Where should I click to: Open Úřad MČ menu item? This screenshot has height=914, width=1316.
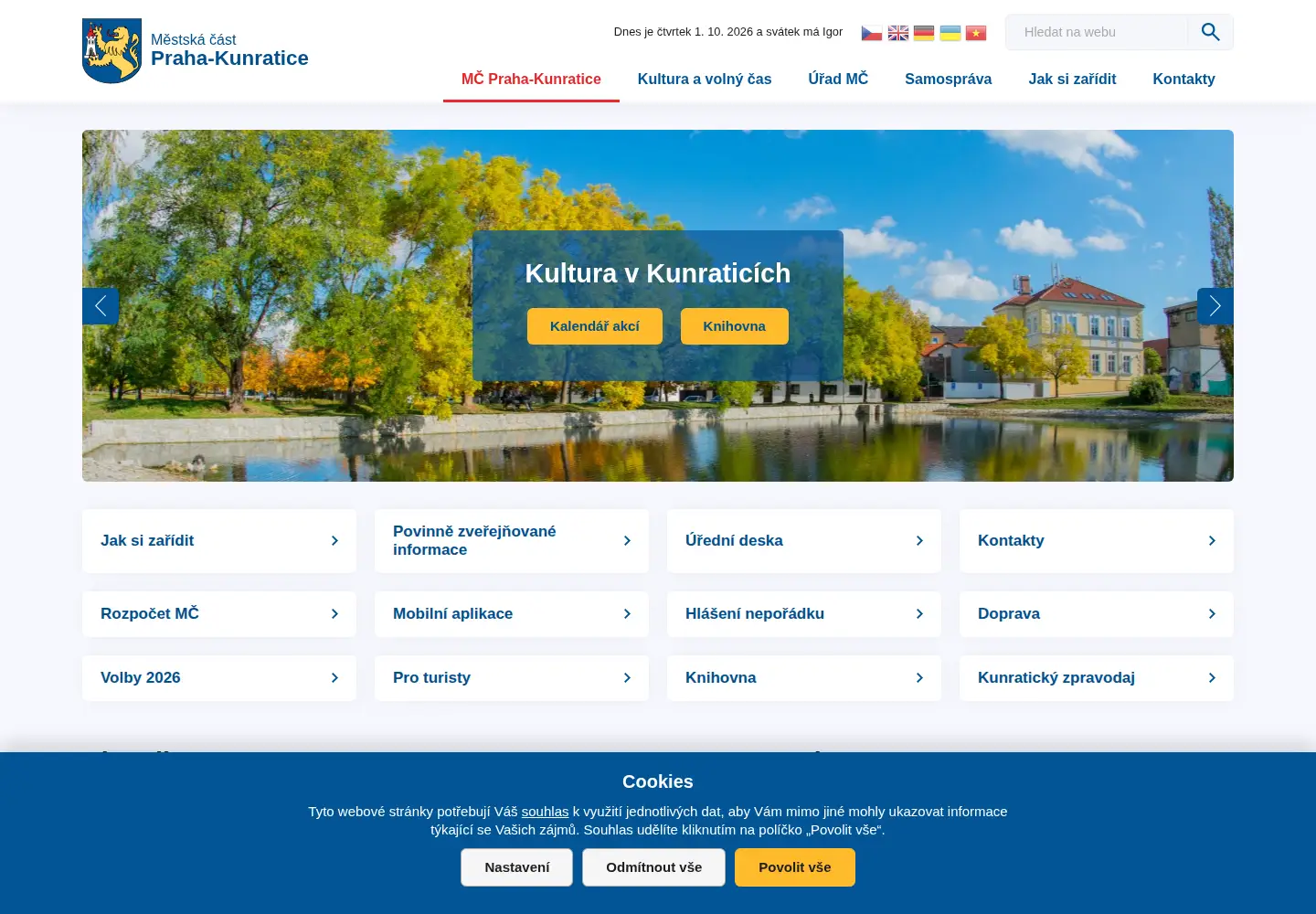point(838,80)
